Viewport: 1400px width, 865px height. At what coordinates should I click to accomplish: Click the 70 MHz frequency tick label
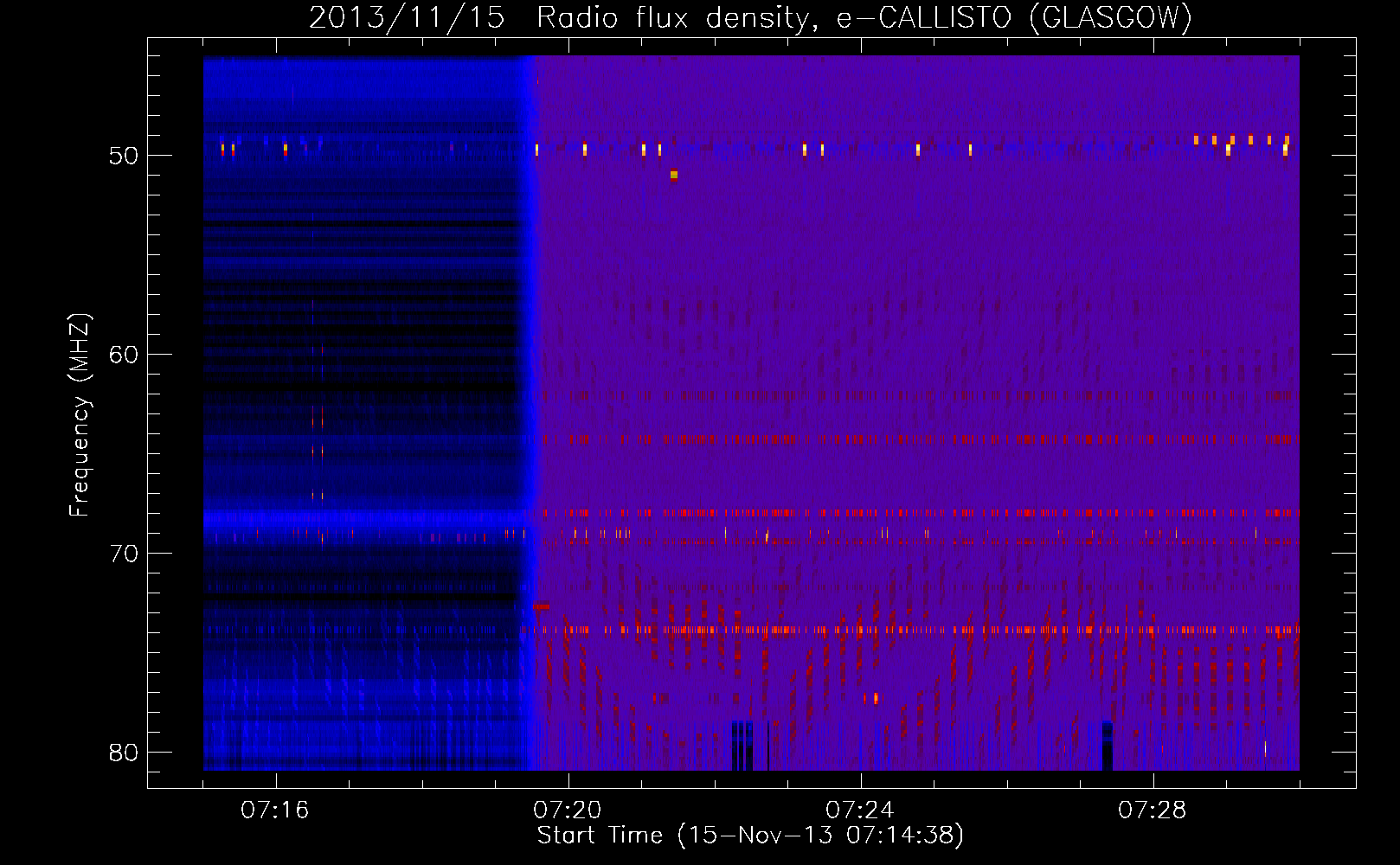tap(124, 554)
